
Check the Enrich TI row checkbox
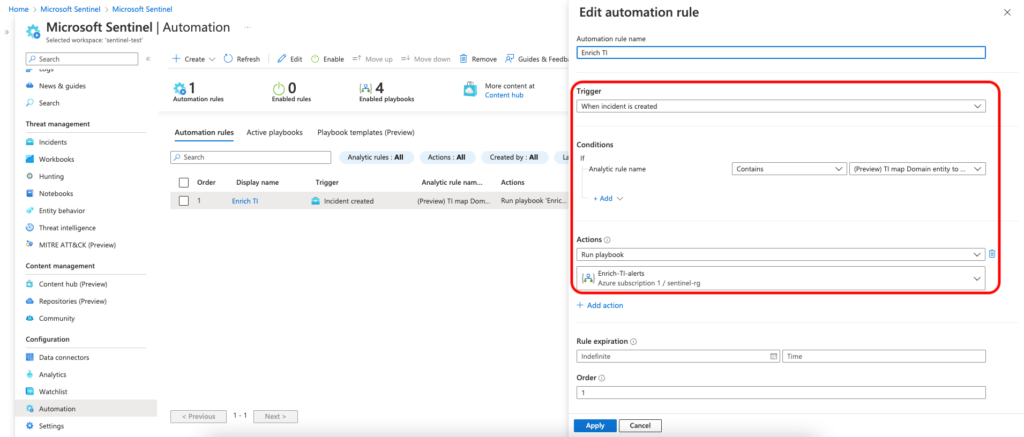184,201
